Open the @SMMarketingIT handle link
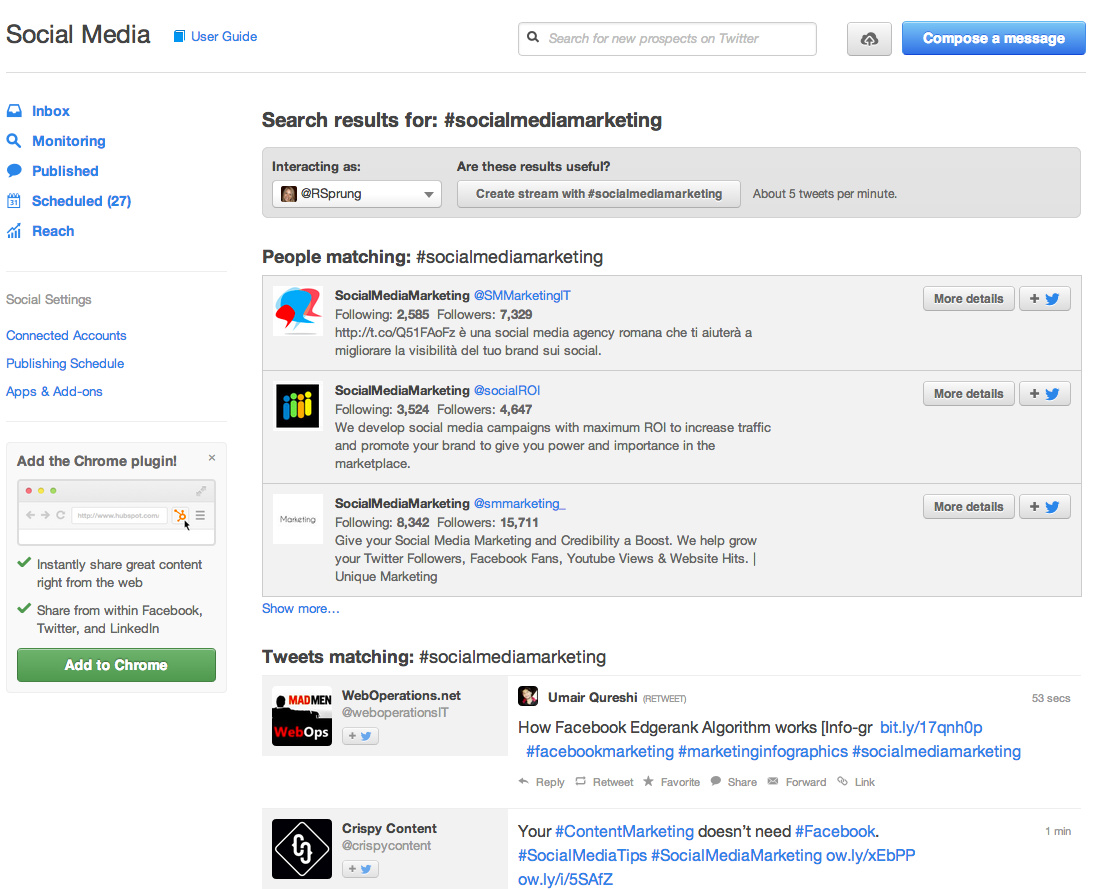Screen dimensions: 1094x889 tap(522, 295)
